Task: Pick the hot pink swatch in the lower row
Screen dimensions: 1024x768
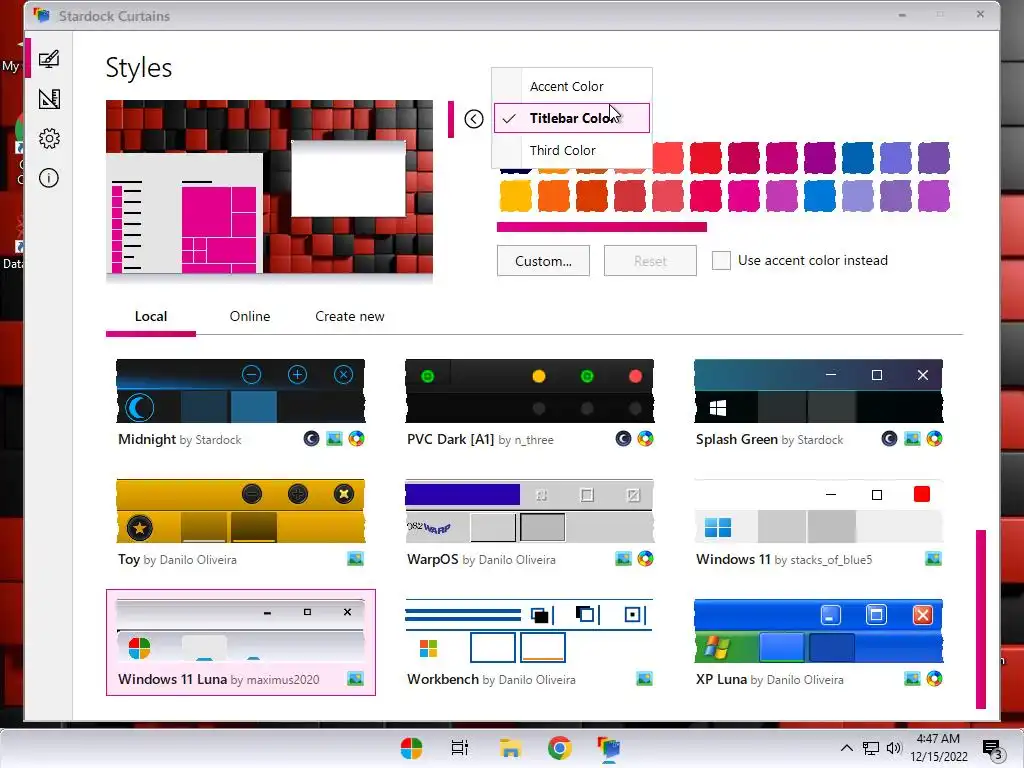Action: coord(743,196)
